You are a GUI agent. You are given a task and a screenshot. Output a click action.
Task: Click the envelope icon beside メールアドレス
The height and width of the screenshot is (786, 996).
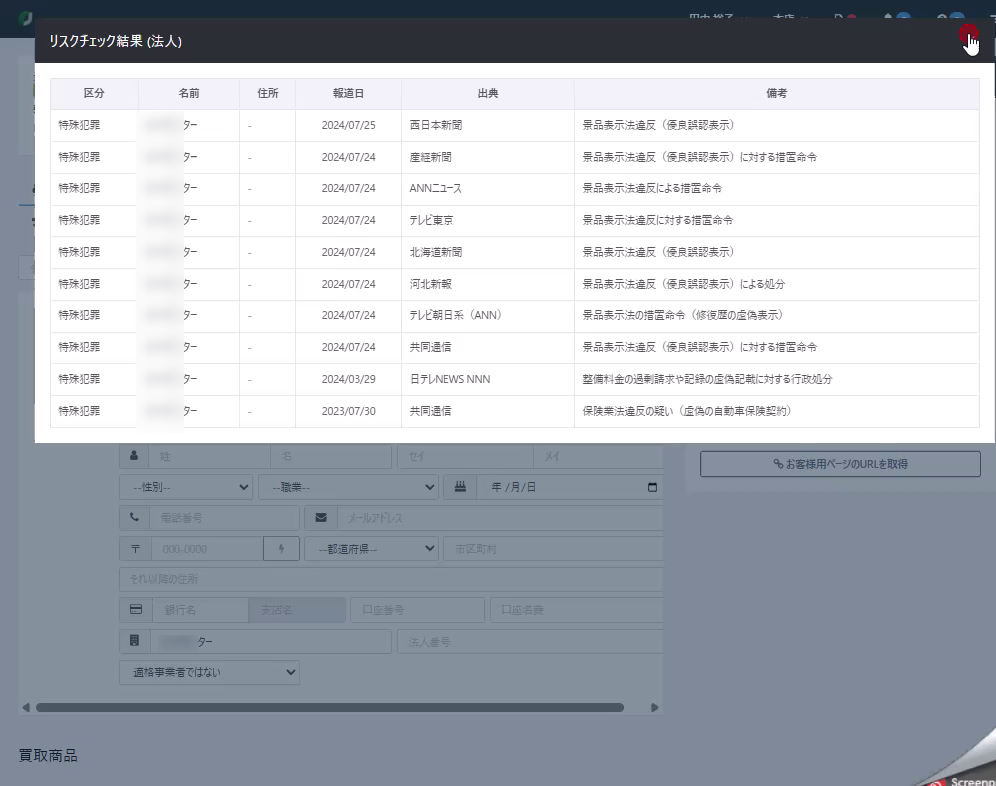321,518
